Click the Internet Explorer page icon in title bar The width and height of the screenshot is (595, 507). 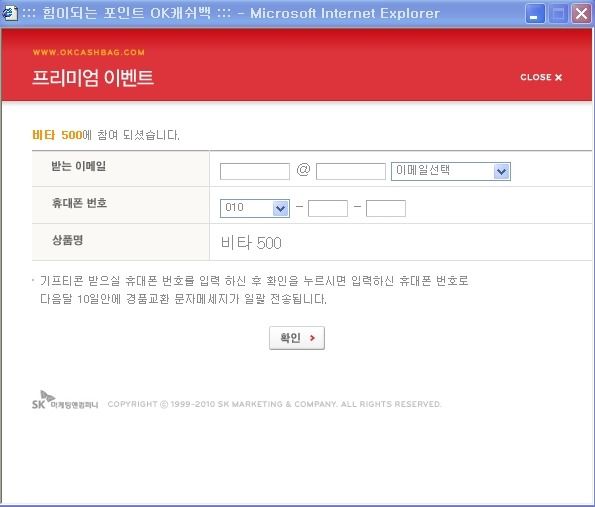tap(9, 14)
